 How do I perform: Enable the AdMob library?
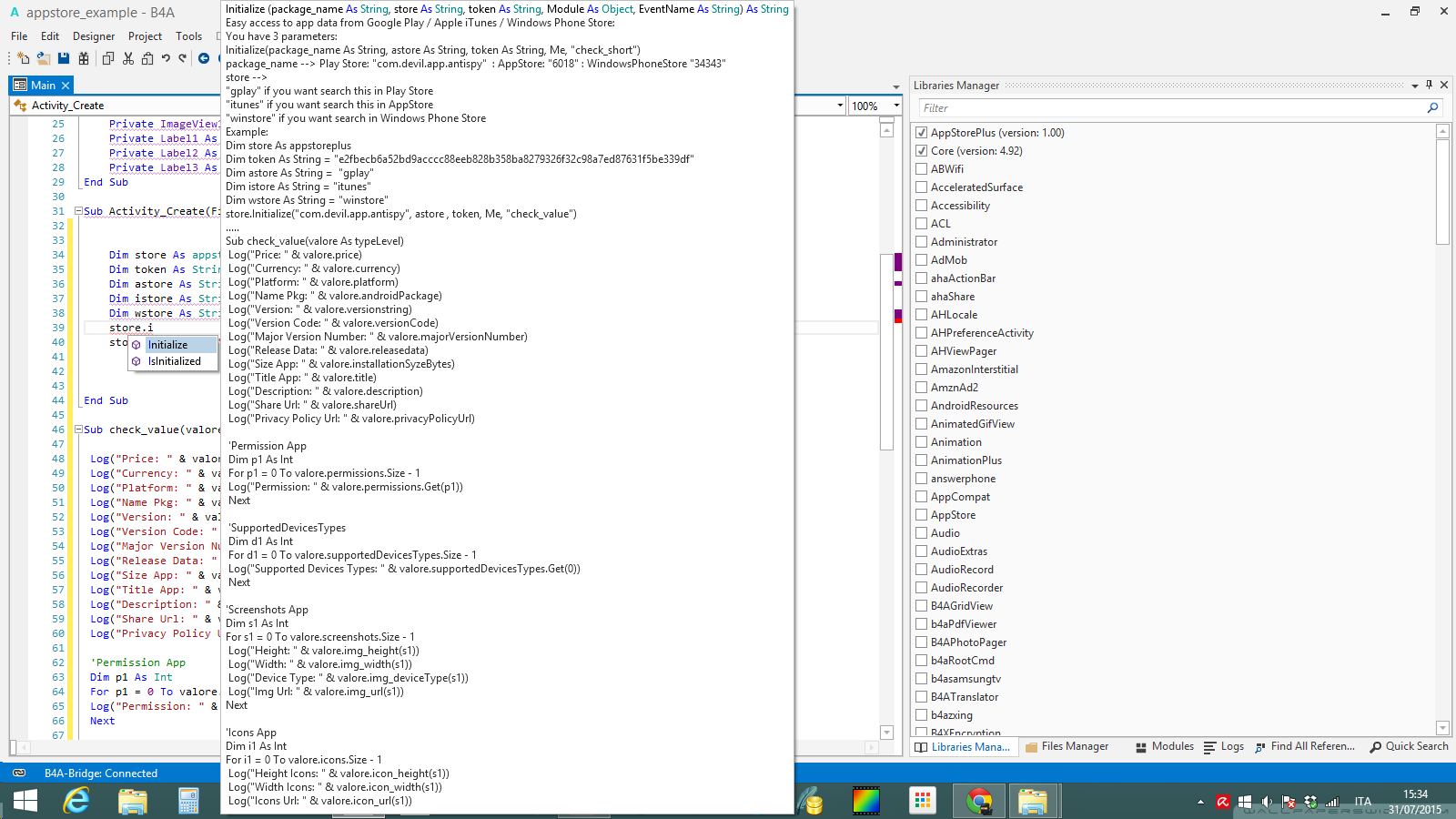[x=922, y=259]
